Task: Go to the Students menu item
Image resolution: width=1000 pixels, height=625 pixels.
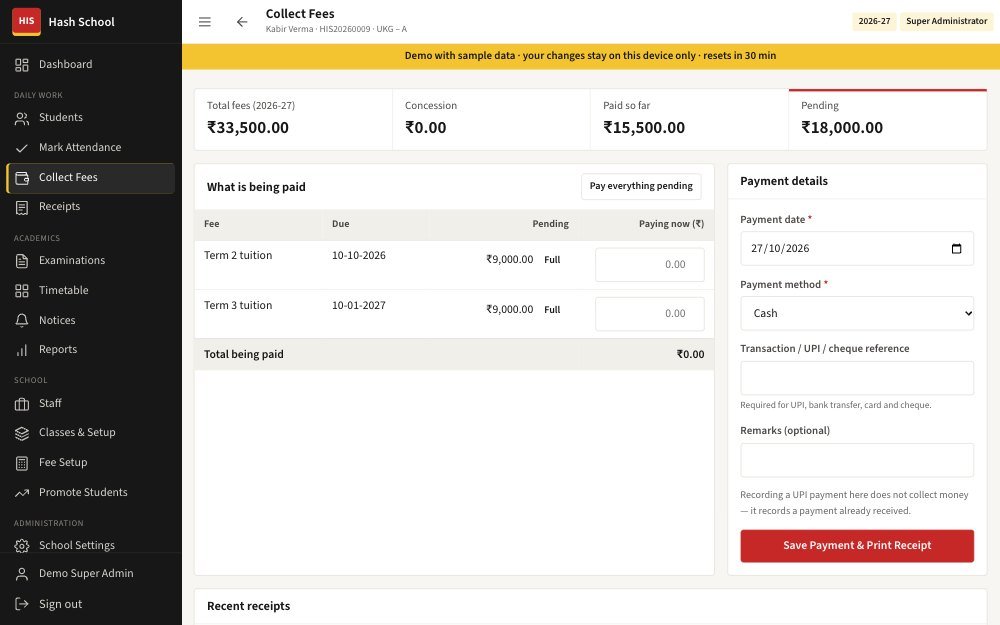Action: 91,117
